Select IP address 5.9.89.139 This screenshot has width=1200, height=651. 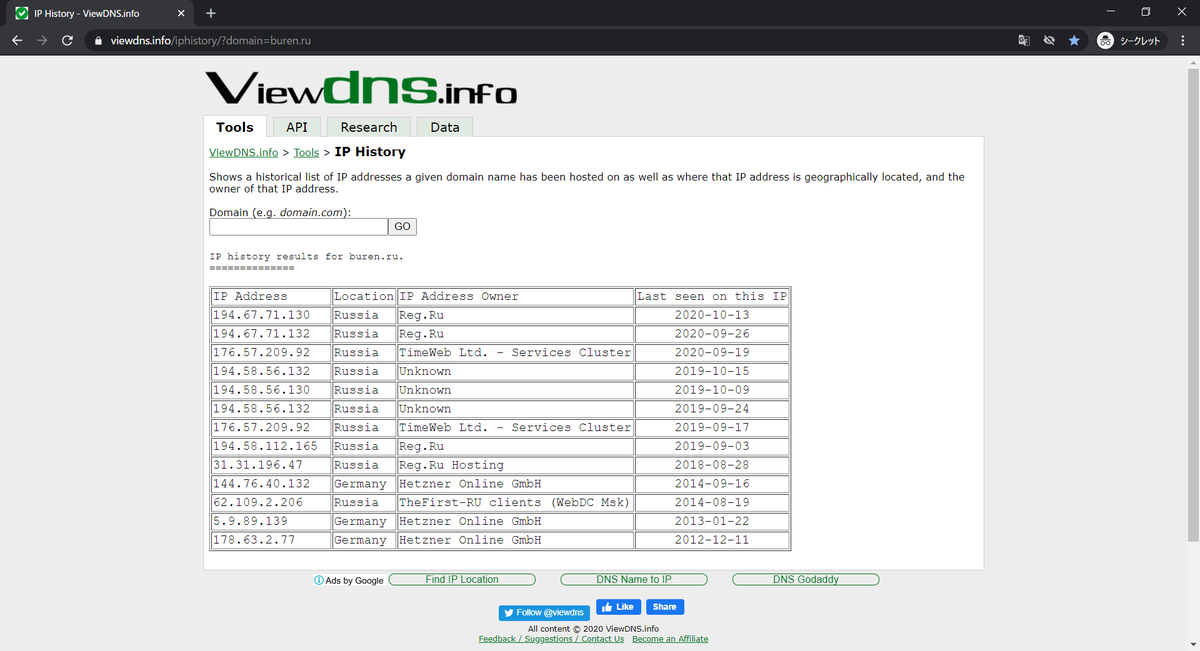[x=250, y=522]
